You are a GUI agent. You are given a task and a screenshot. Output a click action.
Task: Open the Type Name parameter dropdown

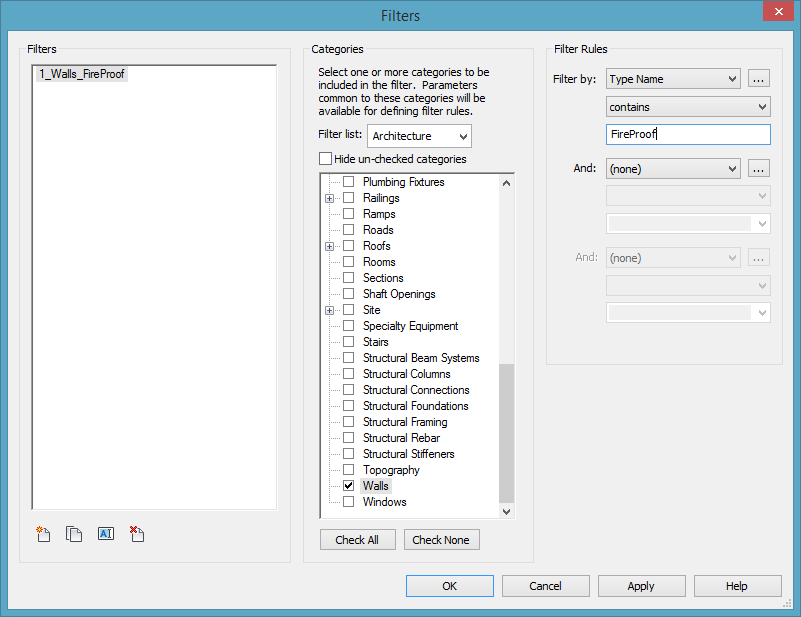[673, 79]
